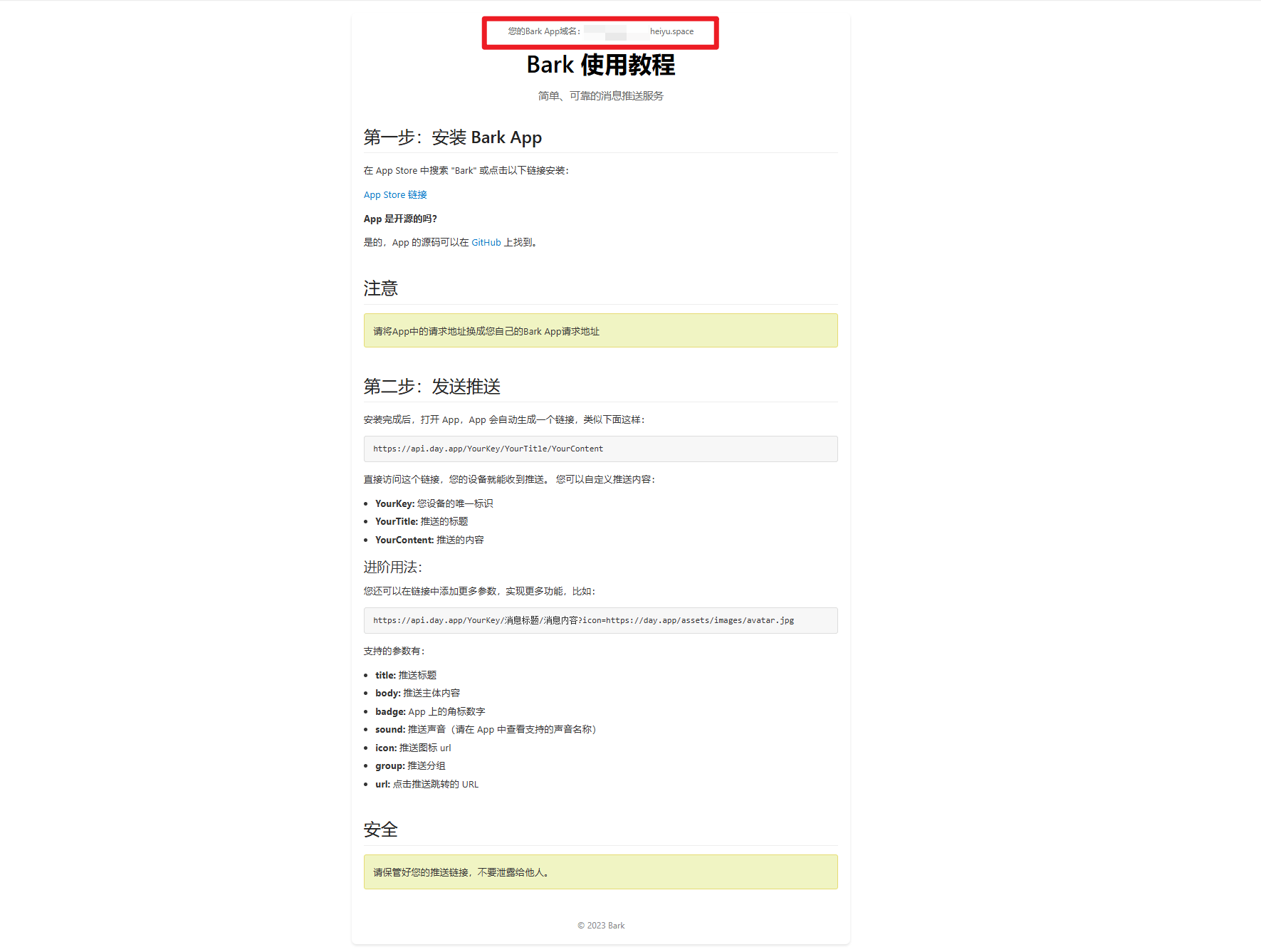This screenshot has height=952, width=1261.
Task: Click the YourTitle bullet item
Action: coord(422,522)
